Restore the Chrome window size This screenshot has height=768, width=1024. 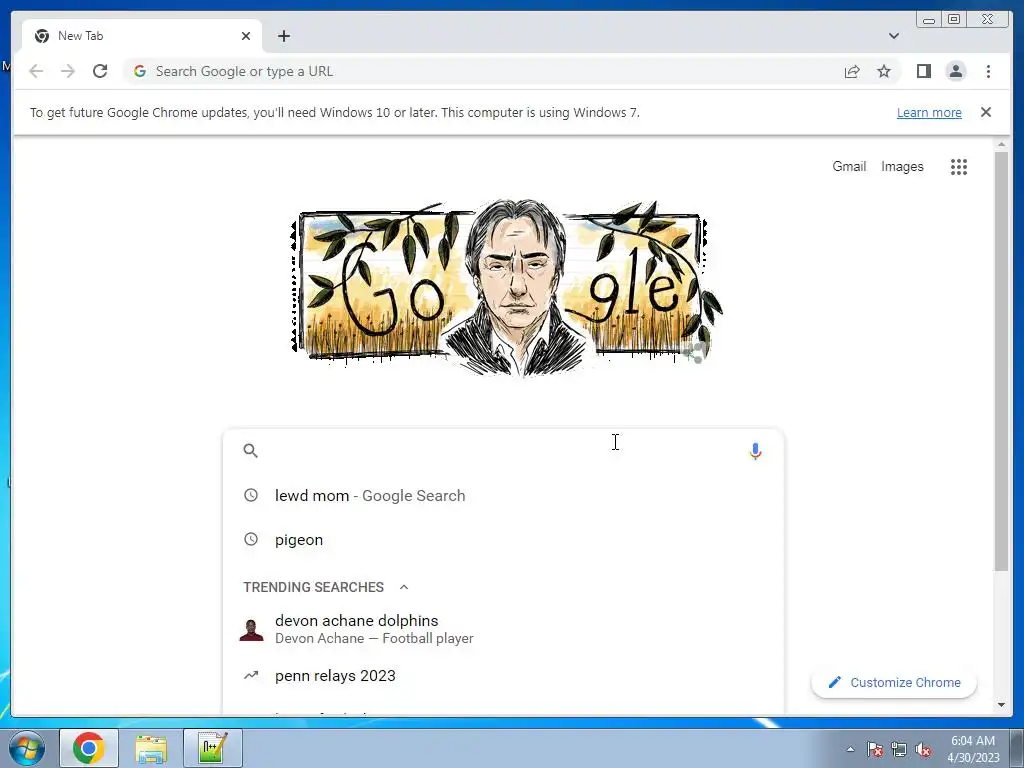pyautogui.click(x=953, y=20)
